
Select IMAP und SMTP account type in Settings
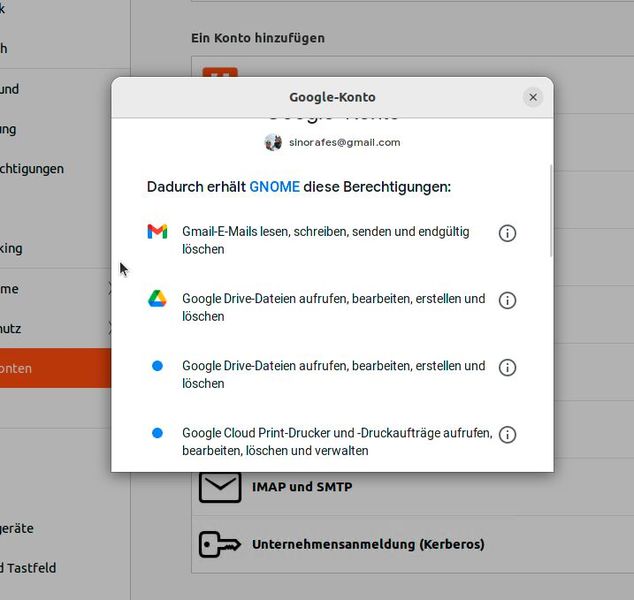coord(412,487)
